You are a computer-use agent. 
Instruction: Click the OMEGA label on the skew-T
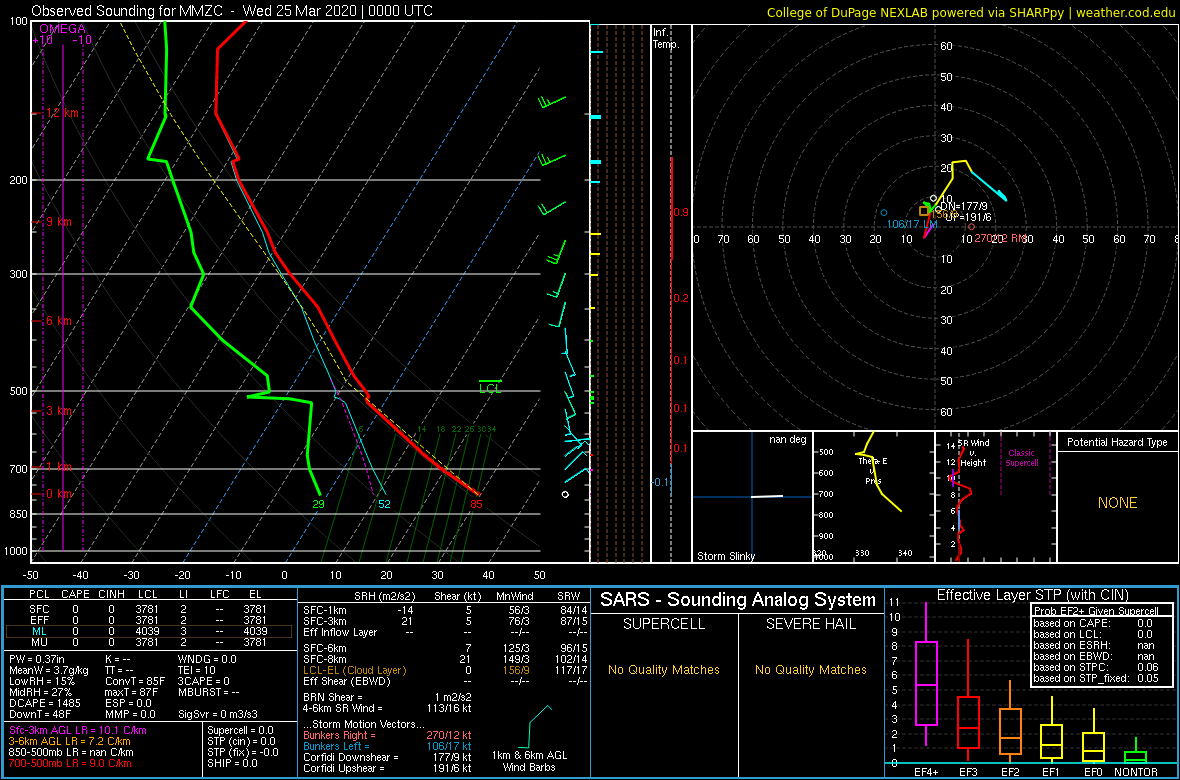pyautogui.click(x=62, y=29)
